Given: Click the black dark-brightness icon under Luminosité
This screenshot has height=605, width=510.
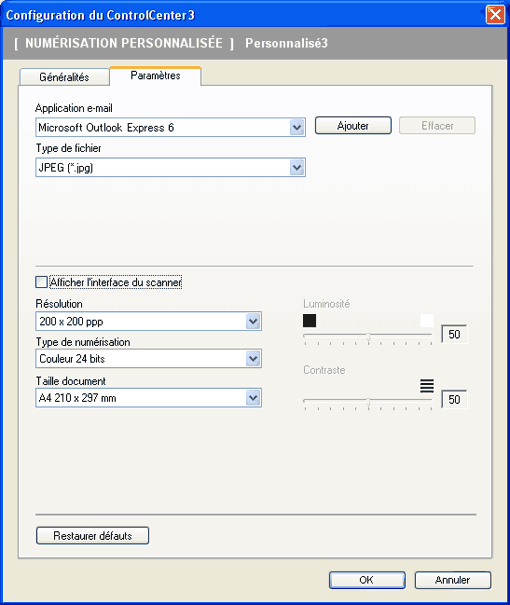Looking at the screenshot, I should (x=309, y=320).
